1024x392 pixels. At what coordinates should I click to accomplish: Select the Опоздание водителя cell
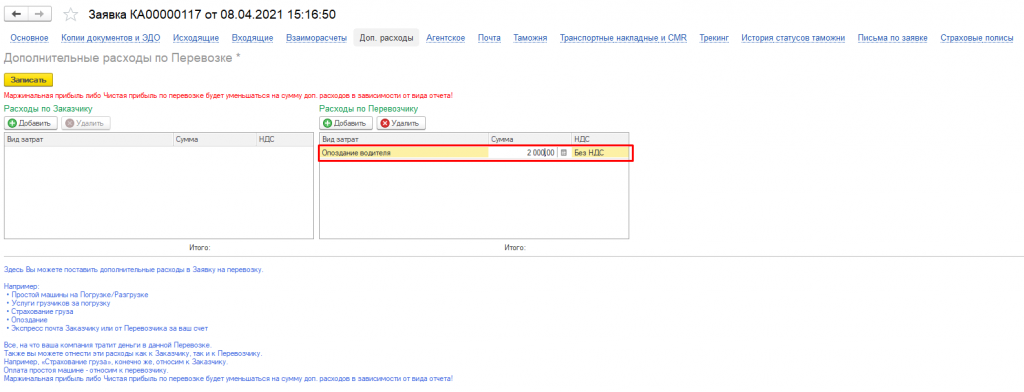point(404,153)
